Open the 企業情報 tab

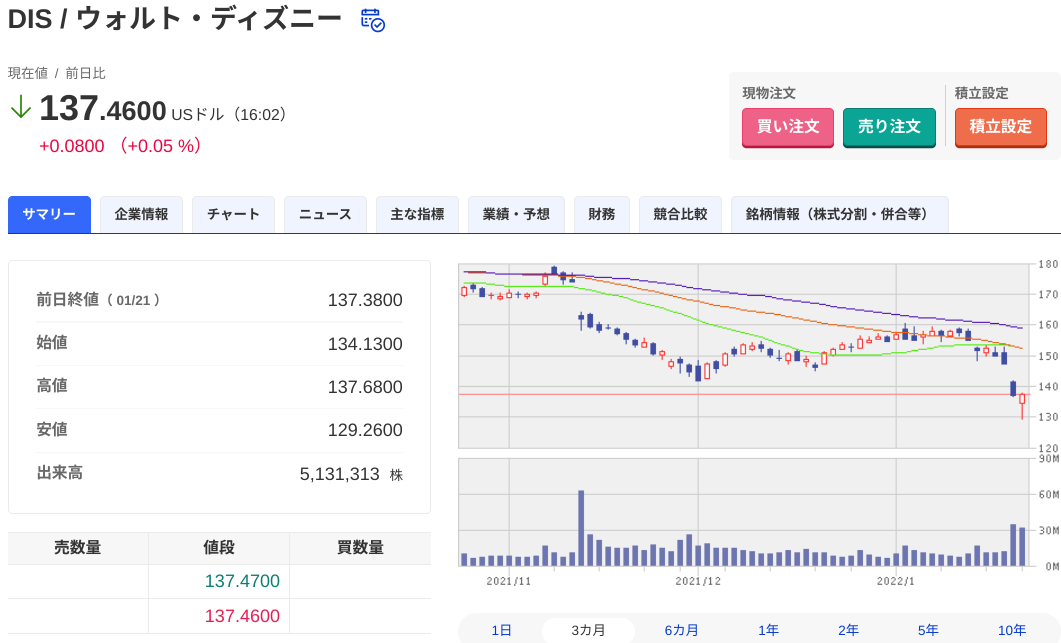[x=141, y=215]
